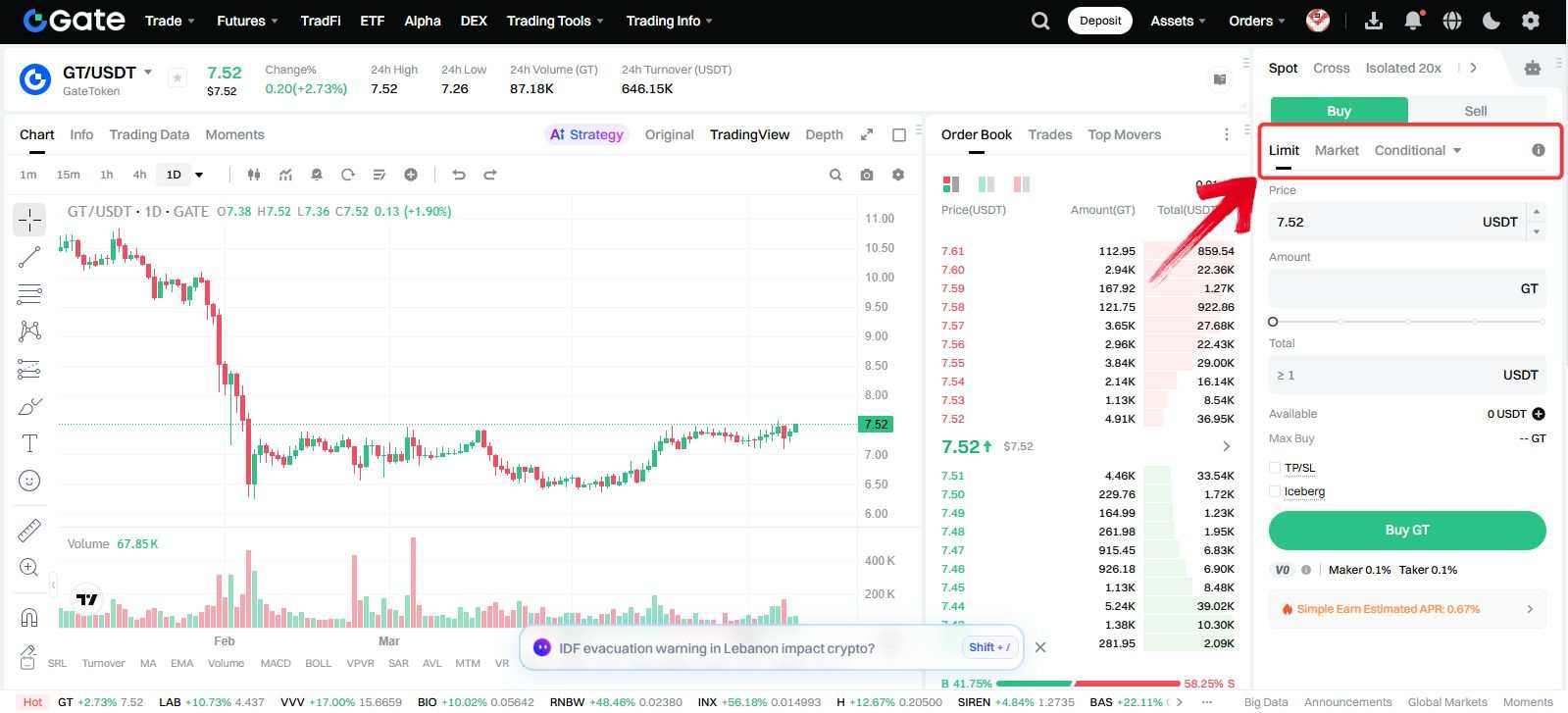Open the language globe icon
1568x713 pixels.
[x=1452, y=21]
